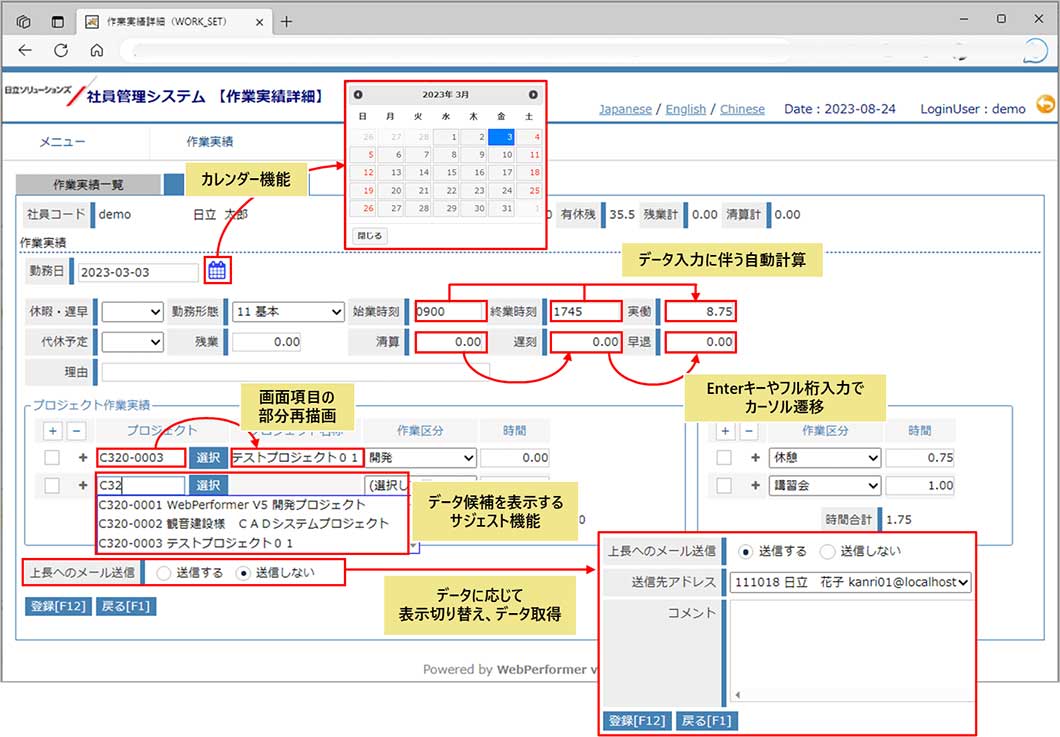Expand the 勤務形態 dropdown showing 11 基本

289,312
